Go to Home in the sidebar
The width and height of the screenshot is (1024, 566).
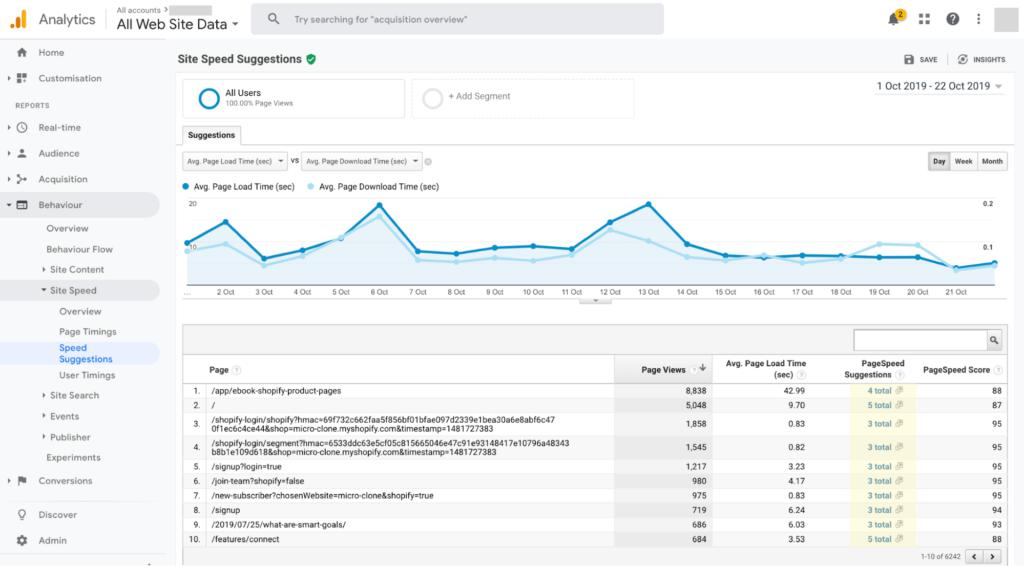51,53
